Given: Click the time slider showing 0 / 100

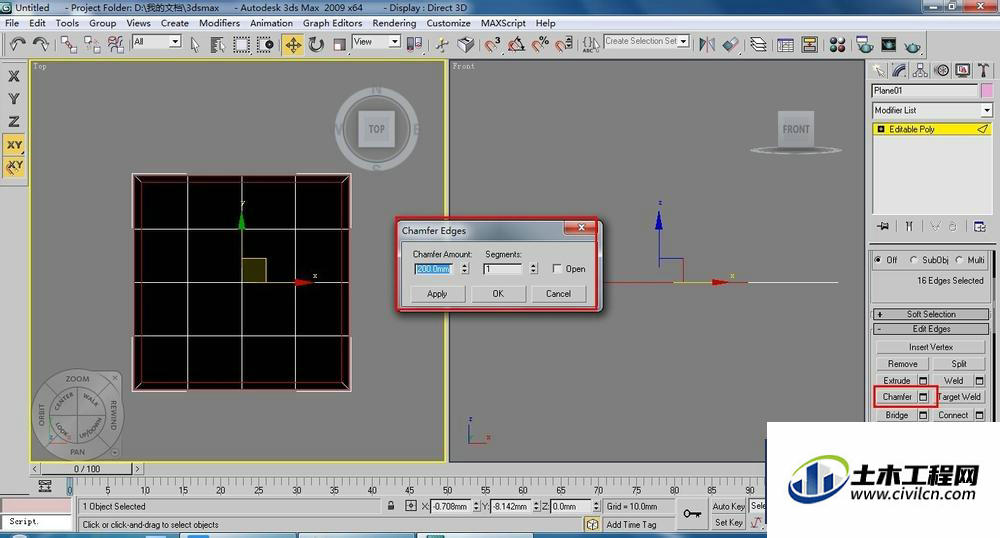Looking at the screenshot, I should pyautogui.click(x=87, y=469).
